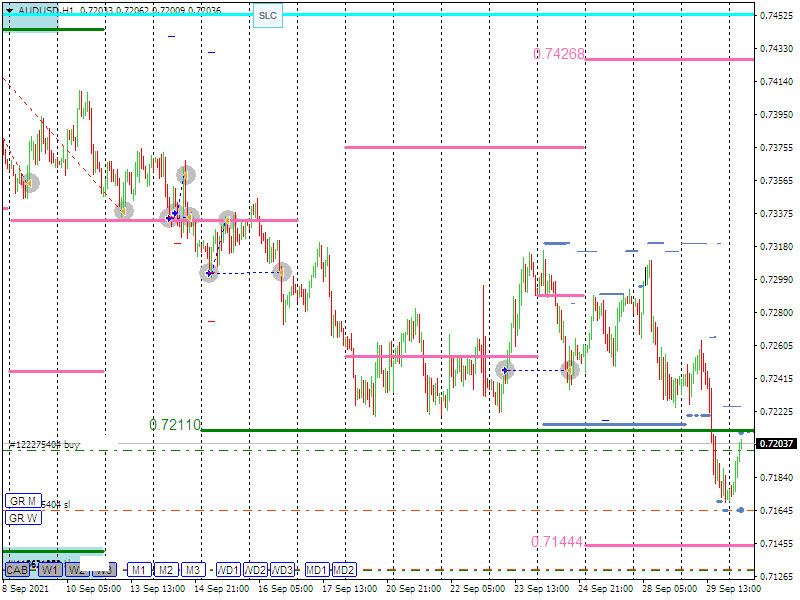Select the M2 level button
The height and width of the screenshot is (600, 800).
tap(166, 570)
